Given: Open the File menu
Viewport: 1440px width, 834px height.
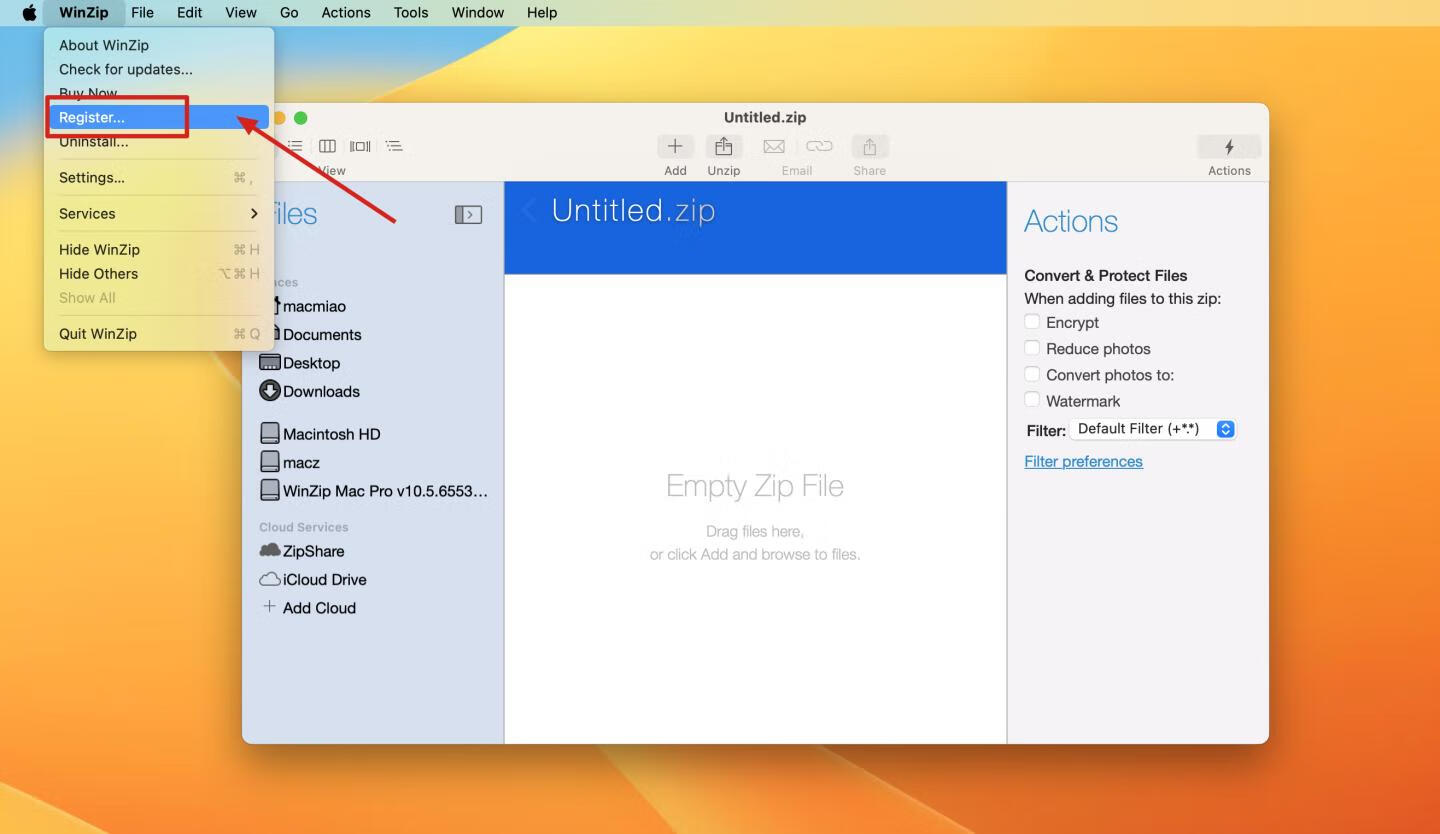Looking at the screenshot, I should [x=142, y=12].
